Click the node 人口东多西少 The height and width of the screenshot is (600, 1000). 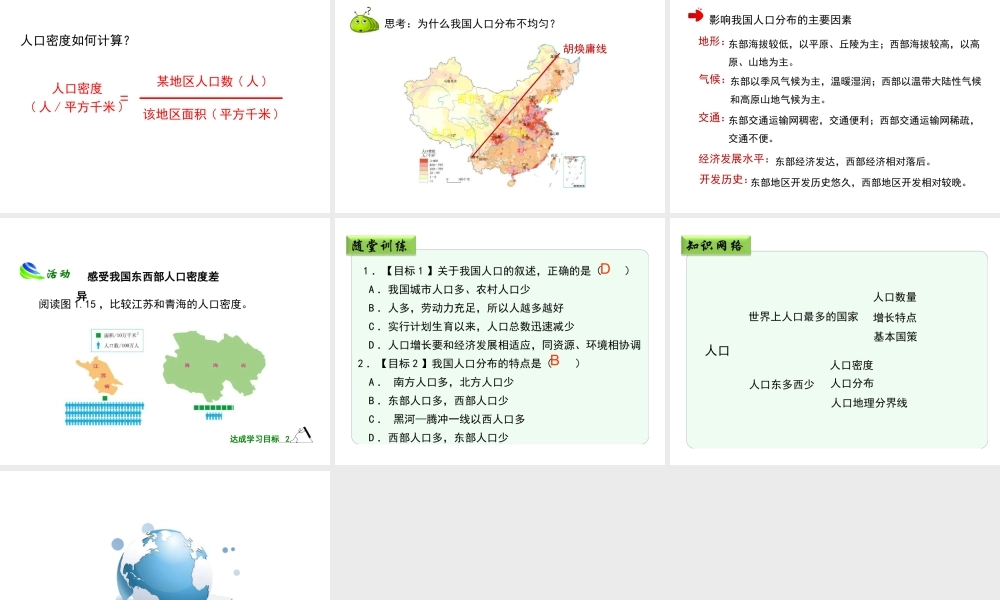(x=782, y=384)
